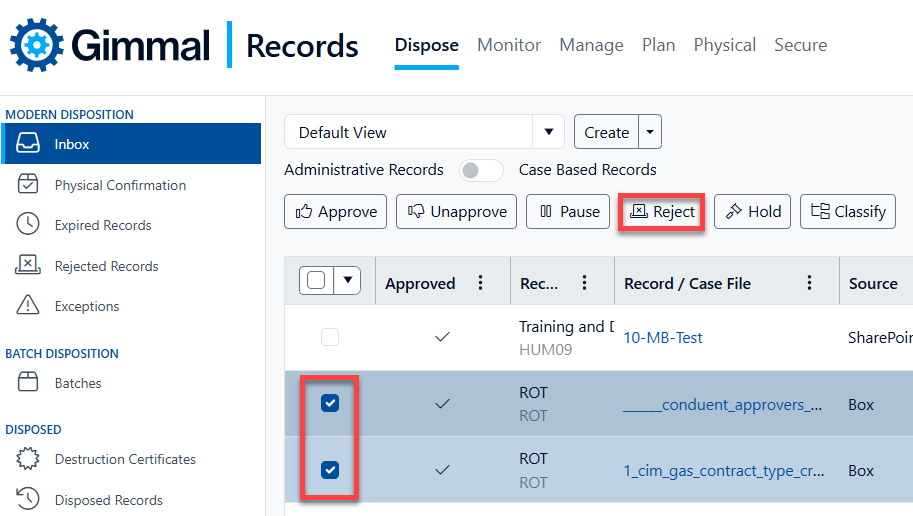Image resolution: width=913 pixels, height=516 pixels.
Task: Open the select-all checkbox dropdown arrow
Action: pyautogui.click(x=347, y=281)
